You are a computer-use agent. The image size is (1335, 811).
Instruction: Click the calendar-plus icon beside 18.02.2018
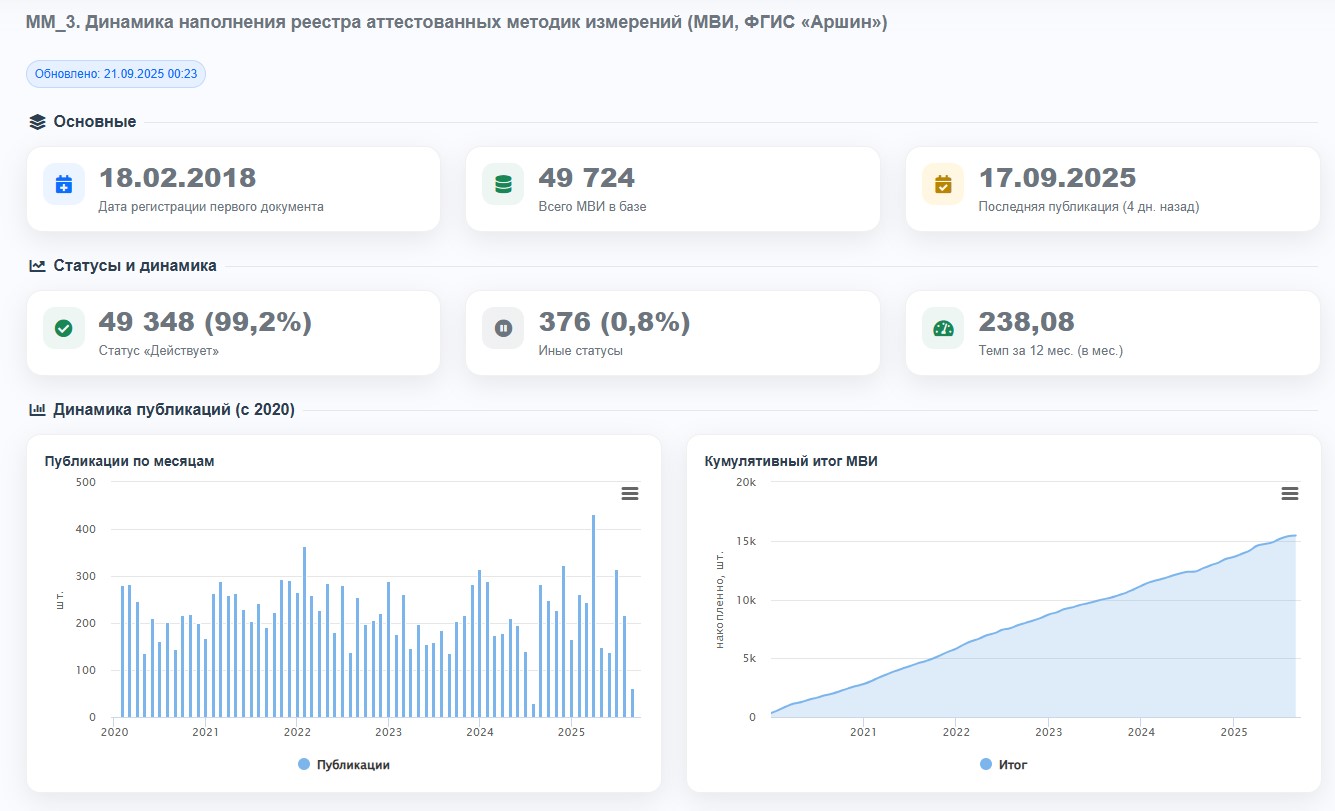pyautogui.click(x=63, y=184)
